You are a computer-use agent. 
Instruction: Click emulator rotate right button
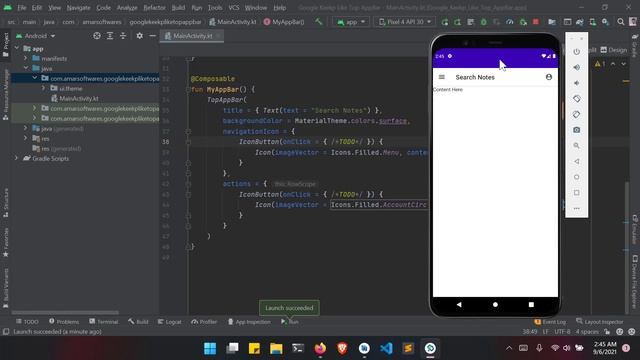coord(576,114)
